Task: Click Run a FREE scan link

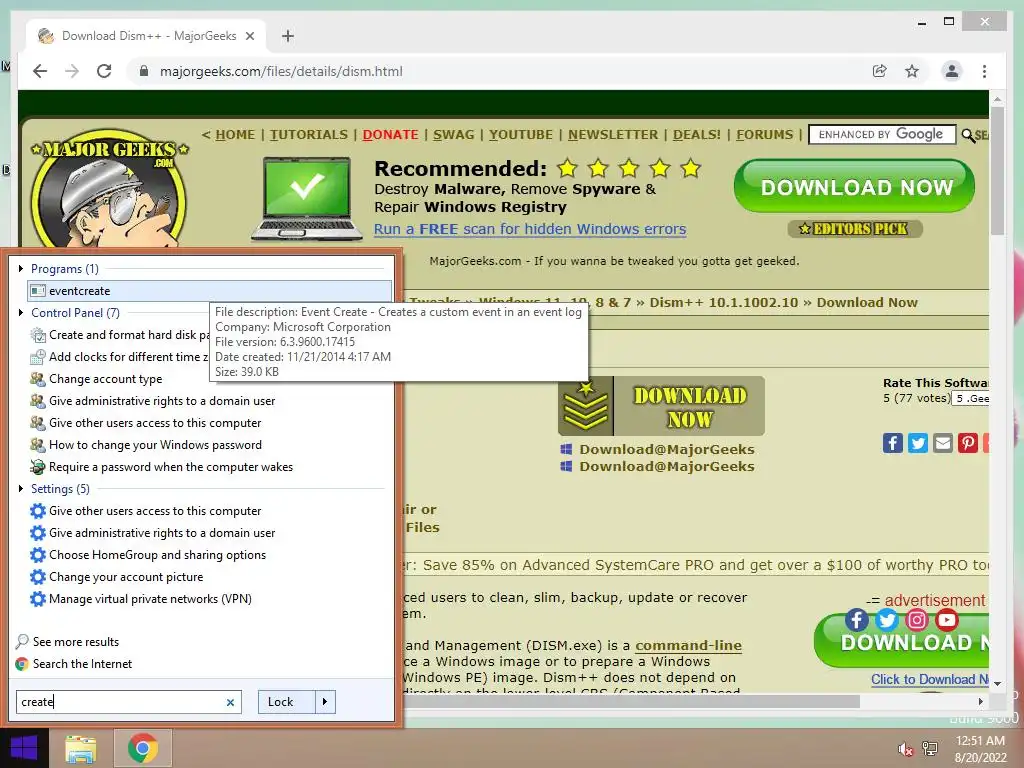Action: pyautogui.click(x=530, y=229)
